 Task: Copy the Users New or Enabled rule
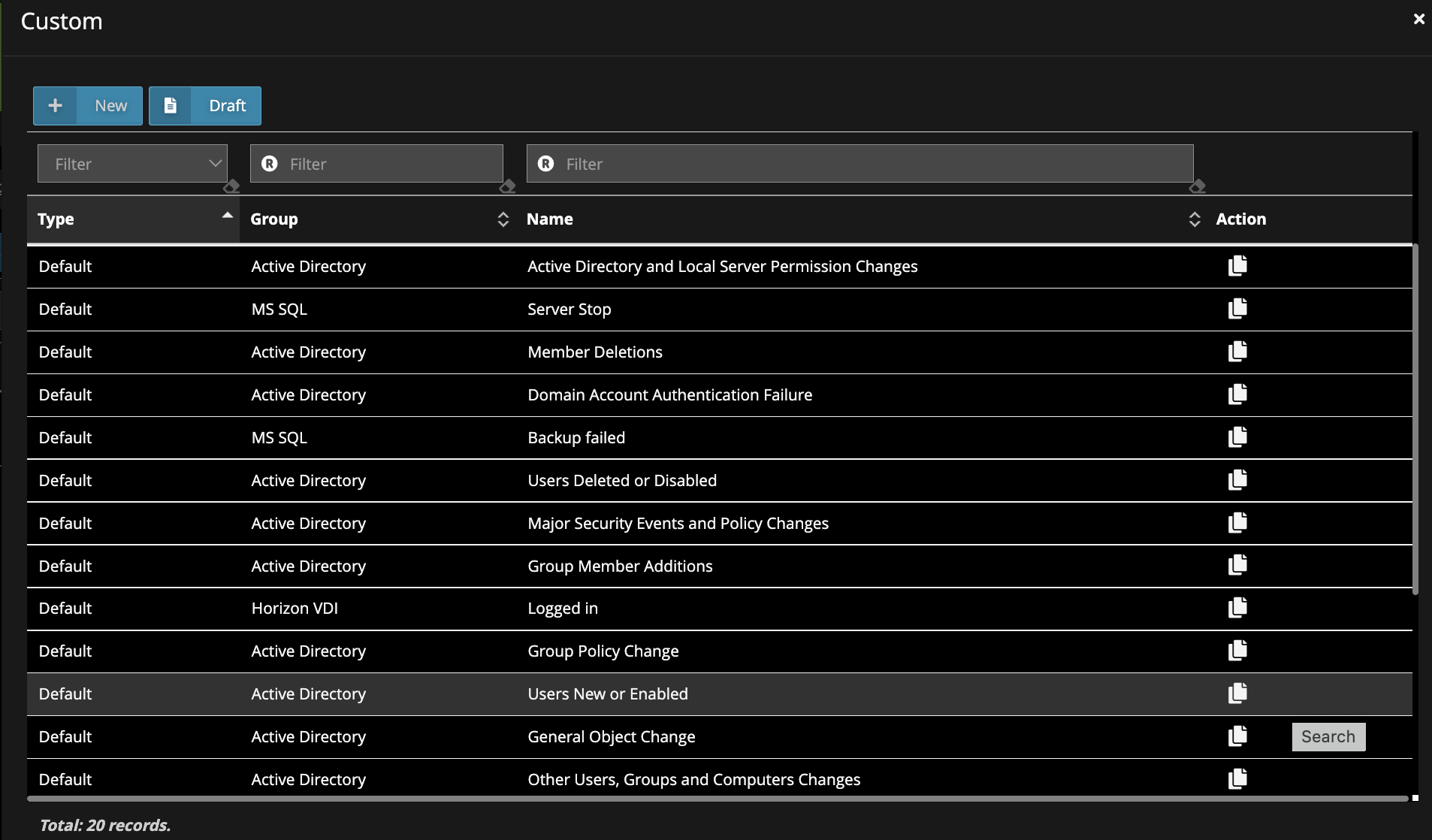[x=1237, y=693]
